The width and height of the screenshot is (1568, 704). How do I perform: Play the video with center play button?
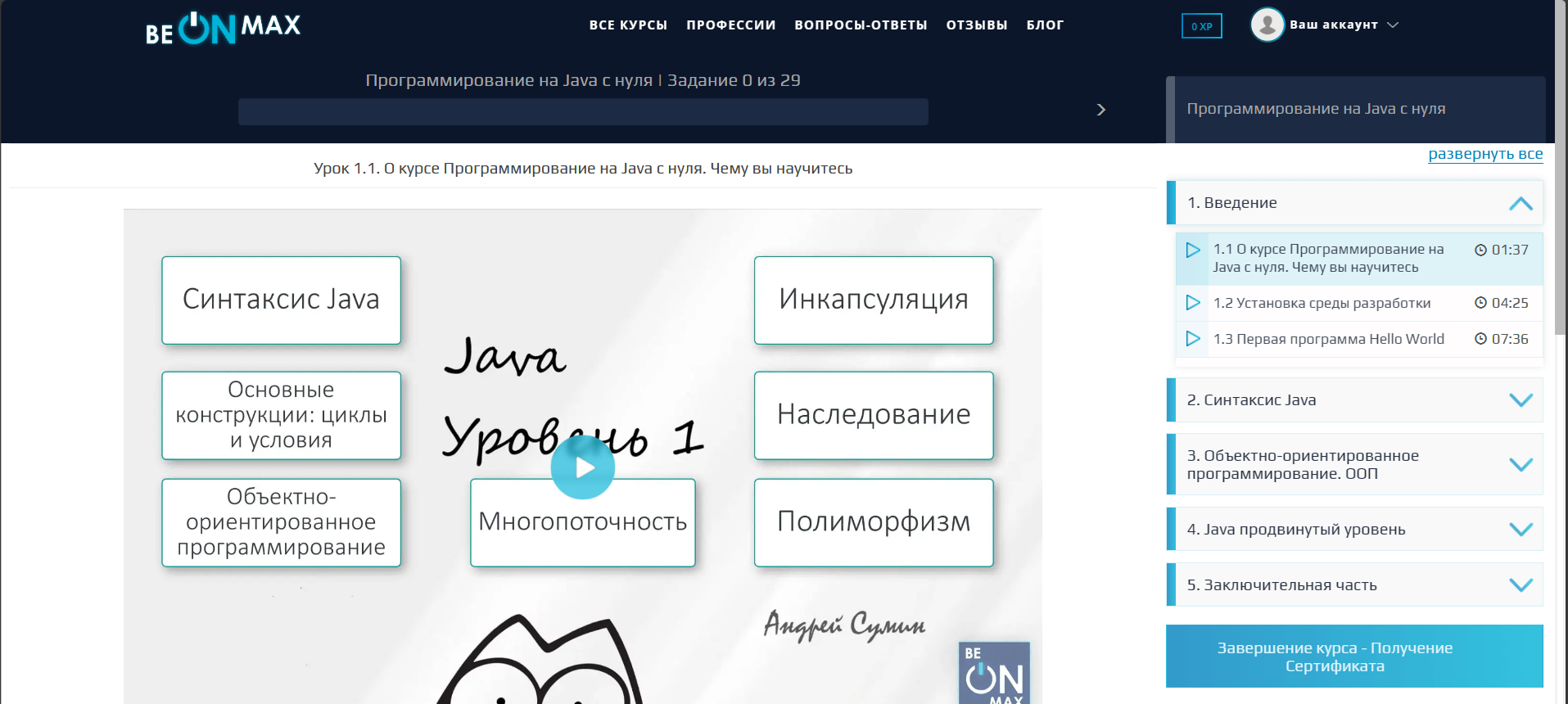tap(582, 467)
